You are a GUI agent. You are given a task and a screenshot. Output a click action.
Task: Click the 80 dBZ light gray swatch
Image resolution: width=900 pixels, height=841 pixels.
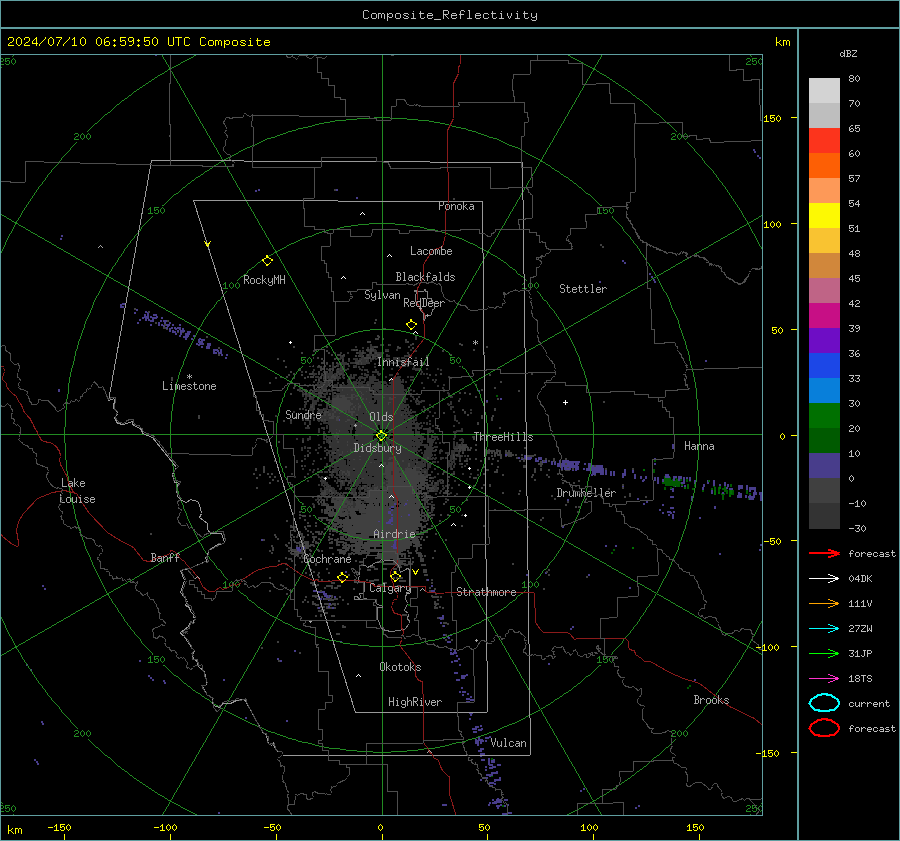pos(824,90)
